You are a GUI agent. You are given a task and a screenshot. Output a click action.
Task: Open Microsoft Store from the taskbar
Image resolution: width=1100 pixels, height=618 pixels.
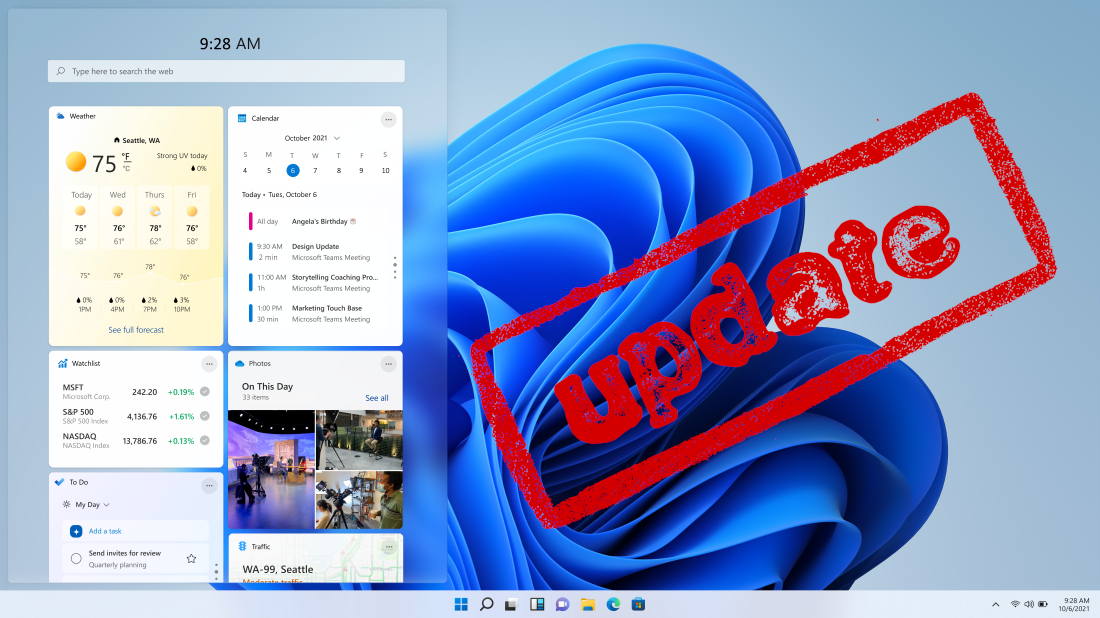coord(638,604)
